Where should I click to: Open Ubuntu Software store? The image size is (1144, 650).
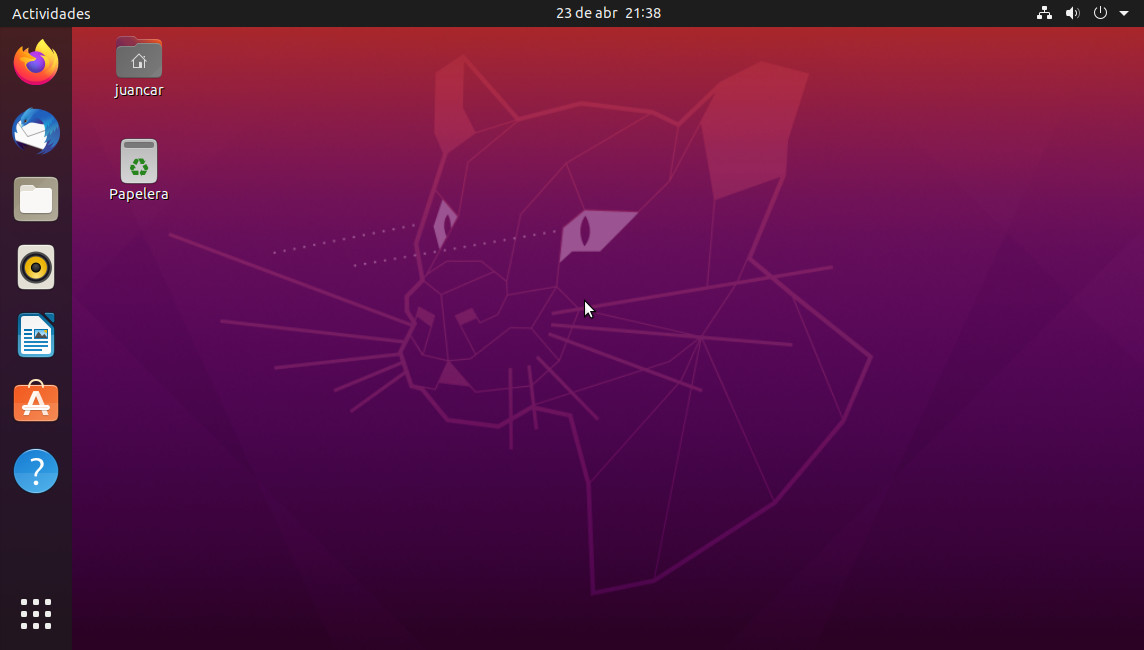pos(36,402)
